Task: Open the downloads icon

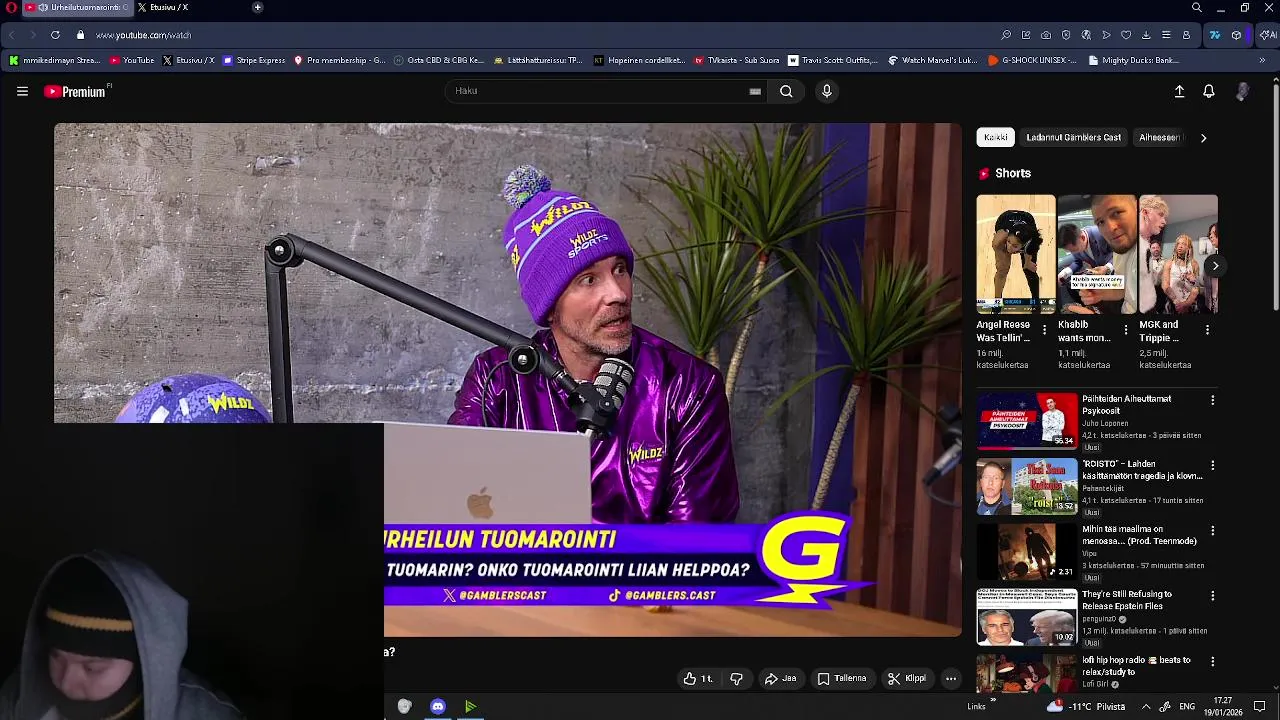Action: 1146,35
